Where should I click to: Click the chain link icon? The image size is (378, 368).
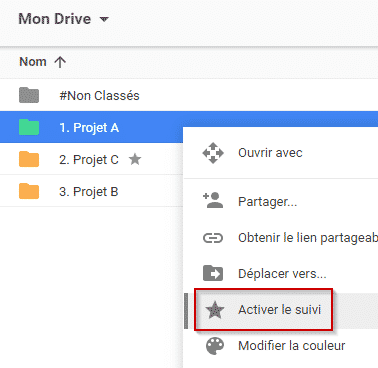(213, 238)
